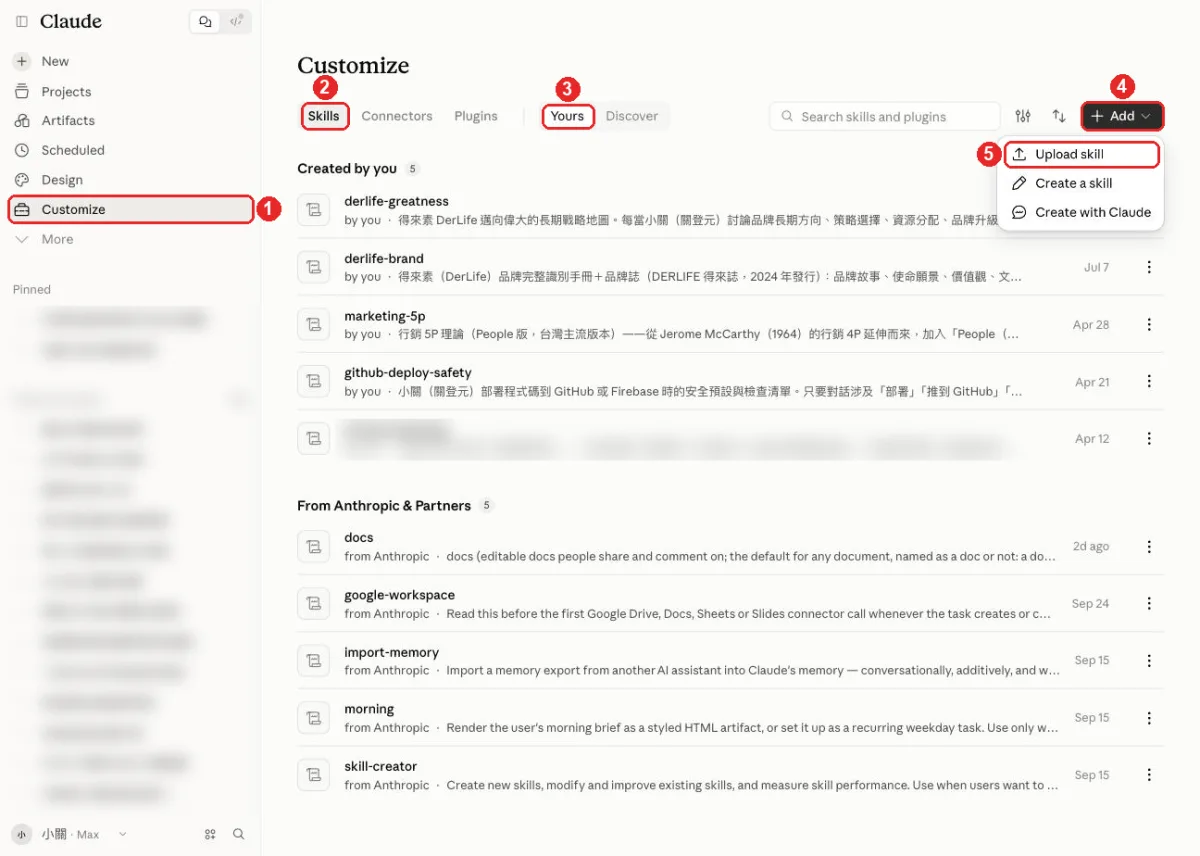Viewport: 1200px width, 856px height.
Task: Click the Projects icon
Action: (22, 91)
